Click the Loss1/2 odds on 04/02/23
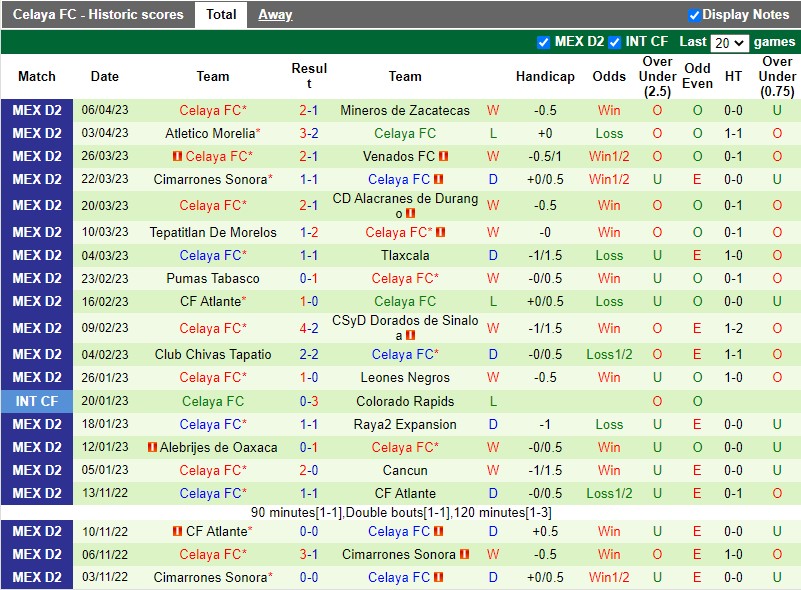The height and width of the screenshot is (590, 801). [x=609, y=355]
